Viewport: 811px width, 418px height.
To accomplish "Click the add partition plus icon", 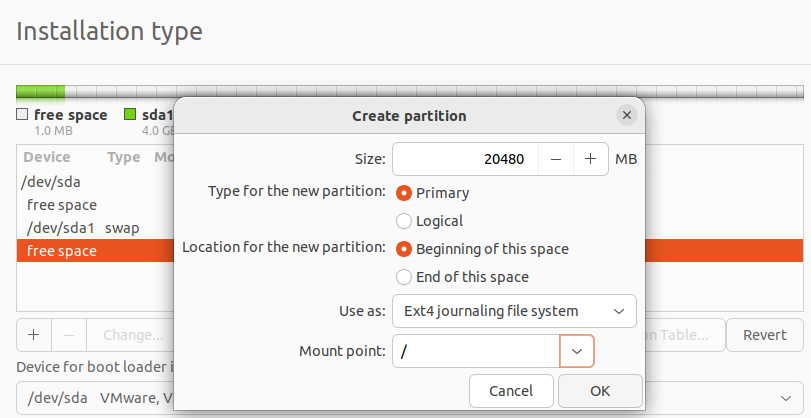I will (34, 335).
